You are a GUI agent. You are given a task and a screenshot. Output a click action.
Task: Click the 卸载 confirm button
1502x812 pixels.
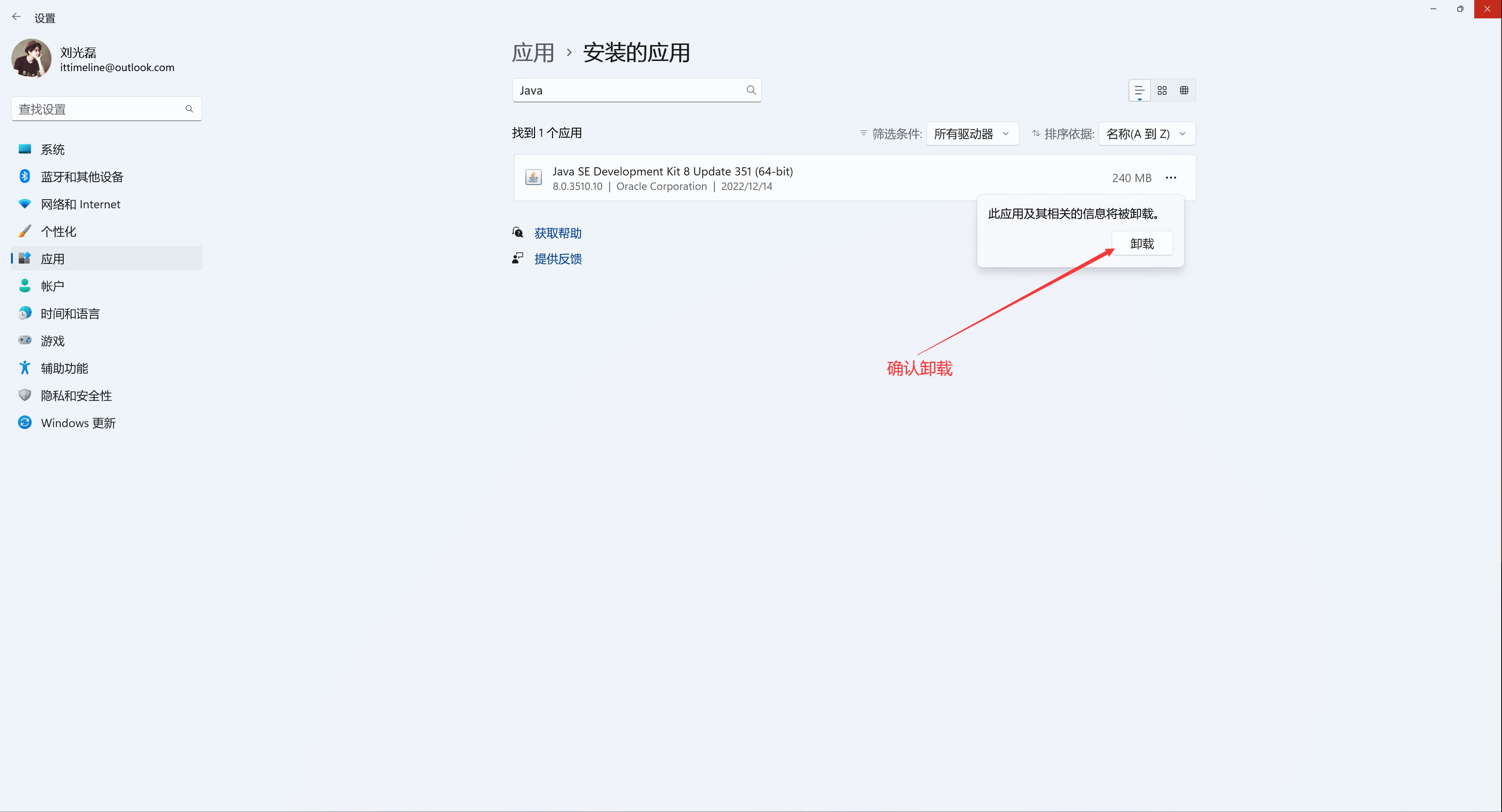[1142, 243]
